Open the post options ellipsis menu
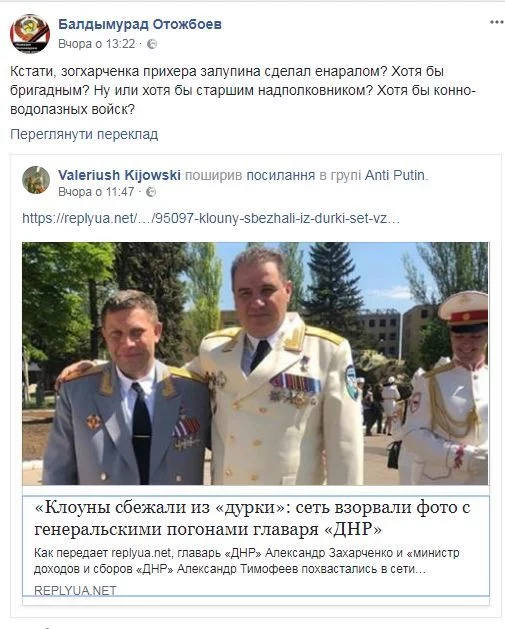505x629 pixels. [497, 22]
